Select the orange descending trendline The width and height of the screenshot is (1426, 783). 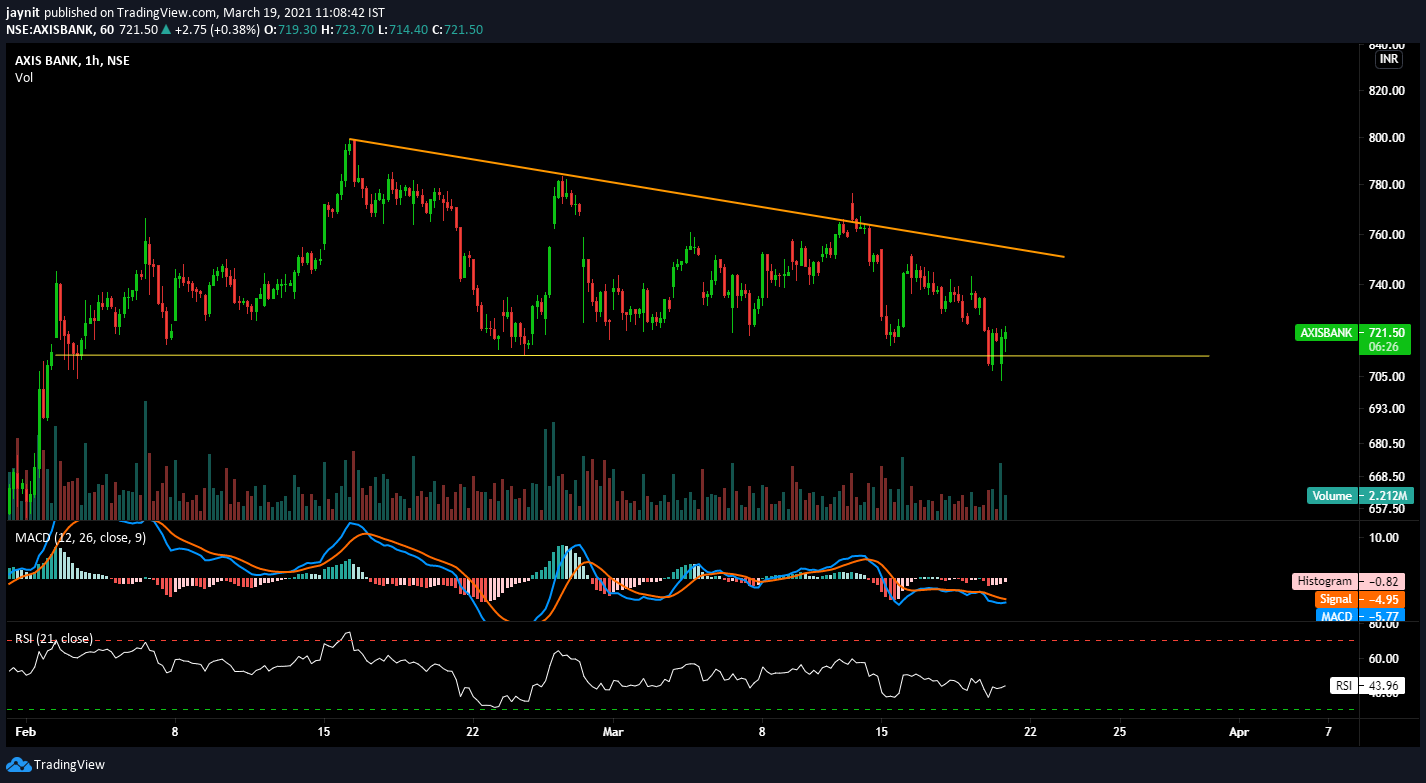(706, 198)
